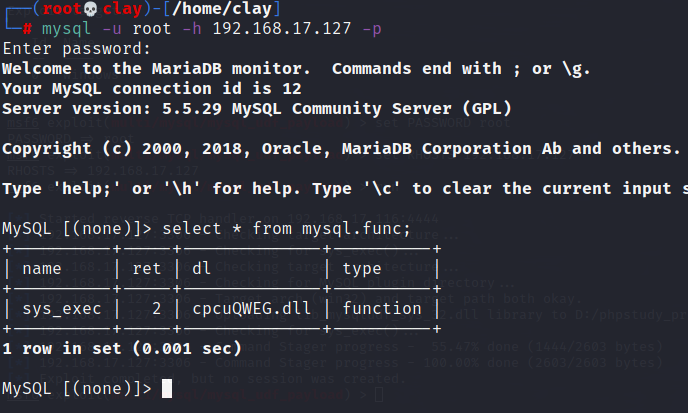Click the 'mysql' command word
The image size is (688, 413).
[66, 29]
